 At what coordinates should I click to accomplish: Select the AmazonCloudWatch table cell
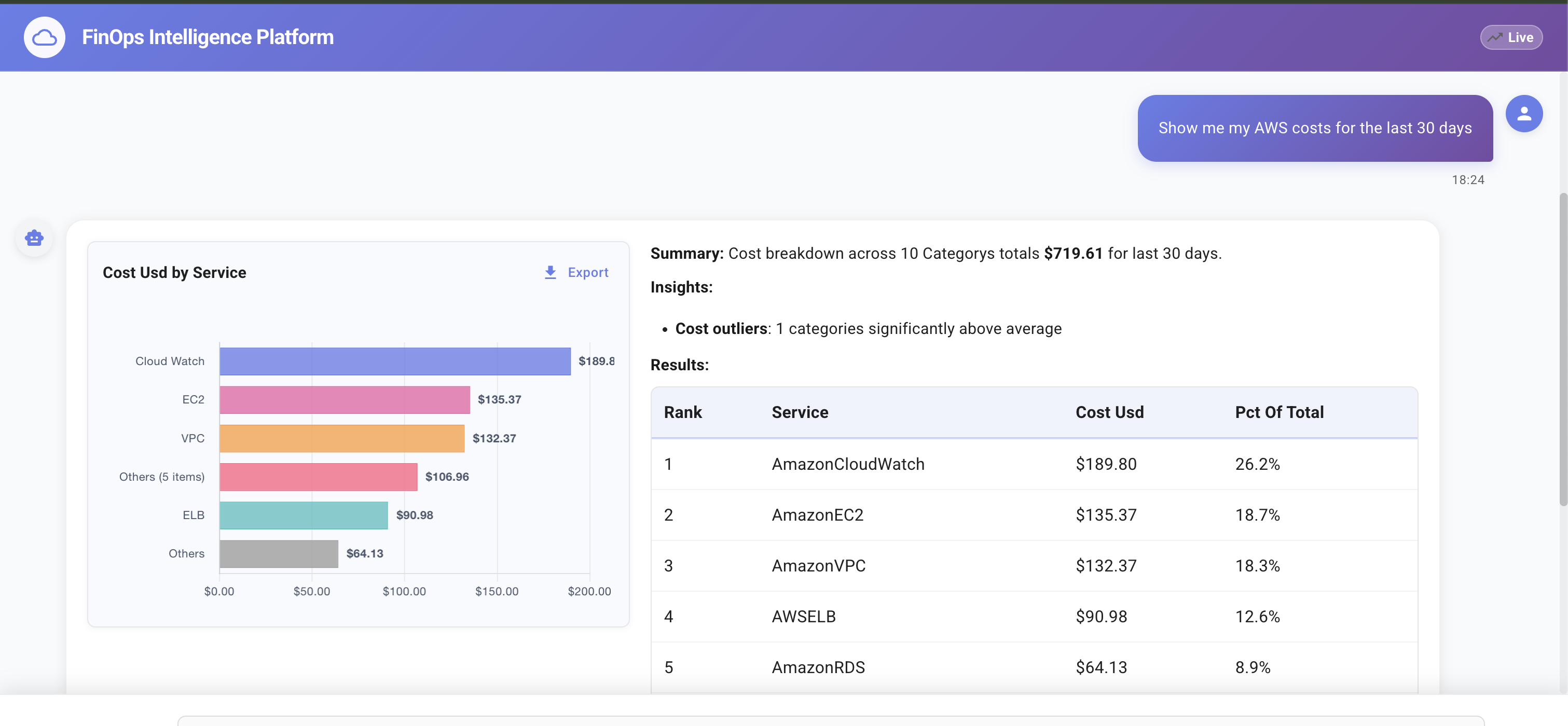(847, 464)
